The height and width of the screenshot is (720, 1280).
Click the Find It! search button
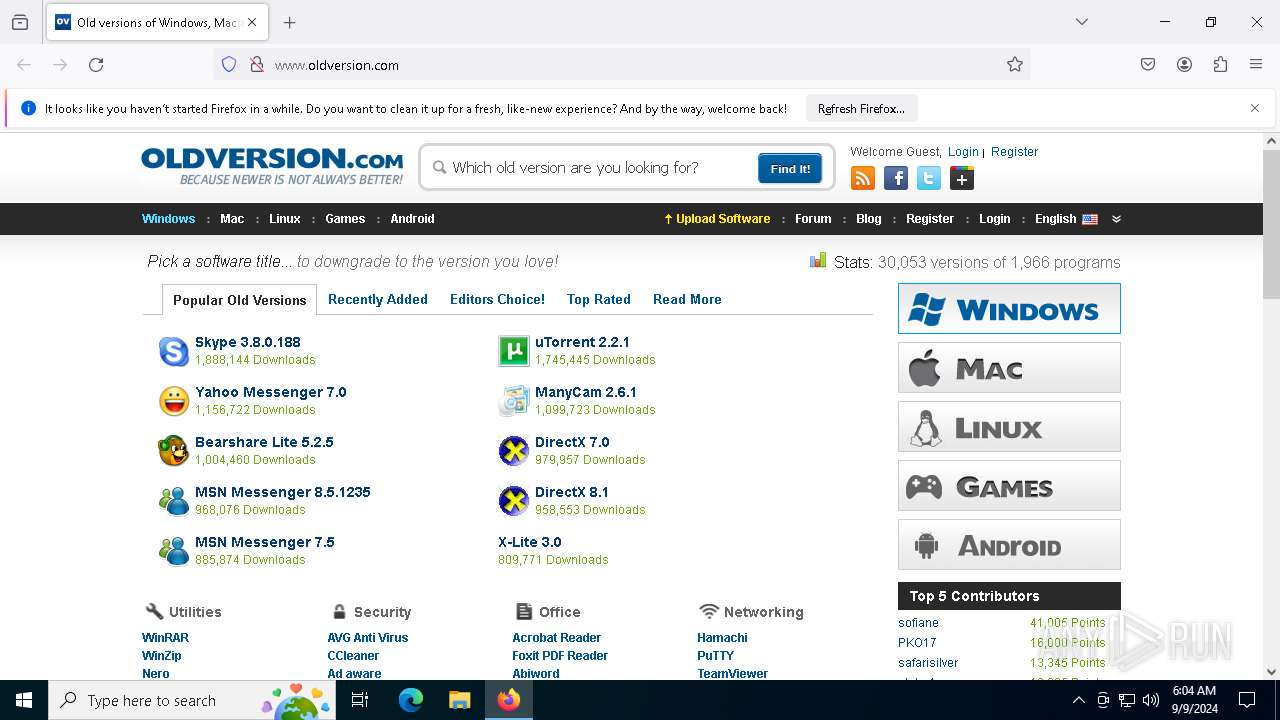[790, 169]
